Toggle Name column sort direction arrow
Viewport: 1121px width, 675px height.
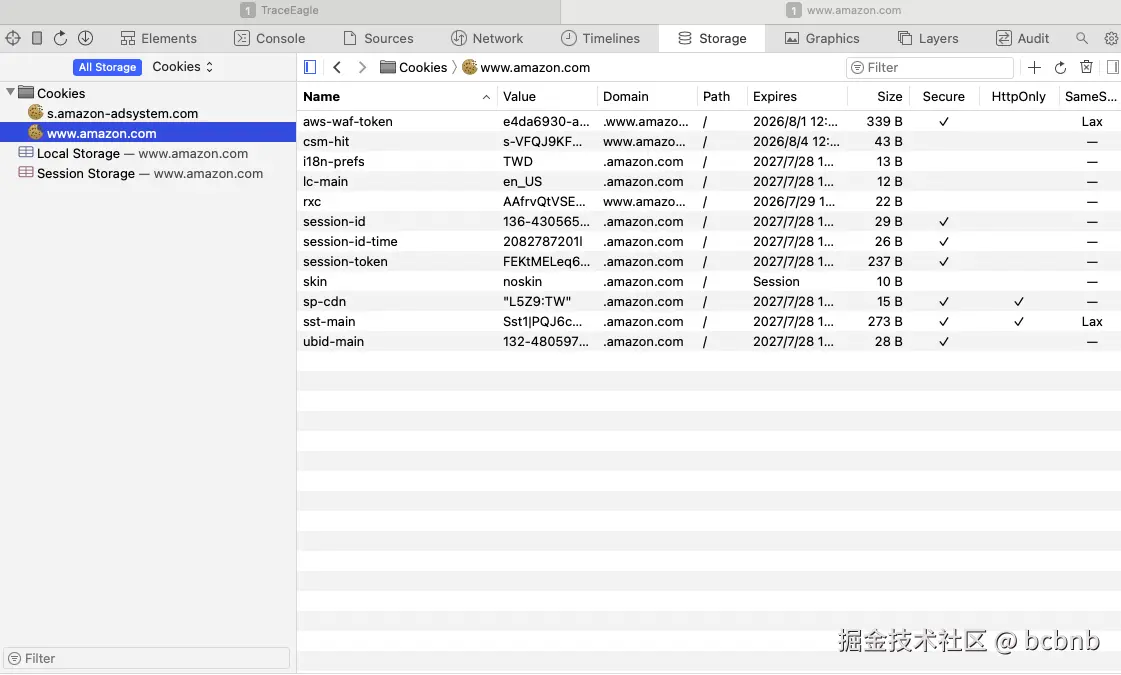click(486, 97)
